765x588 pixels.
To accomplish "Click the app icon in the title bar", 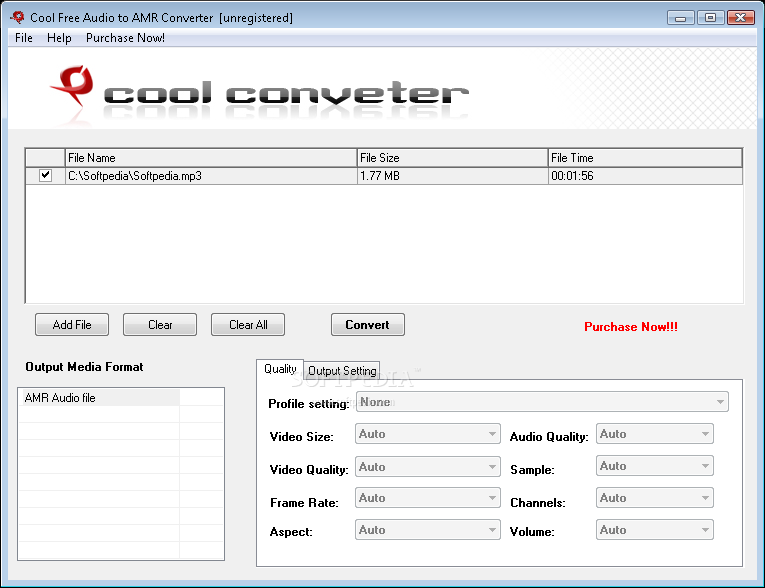I will [x=17, y=17].
